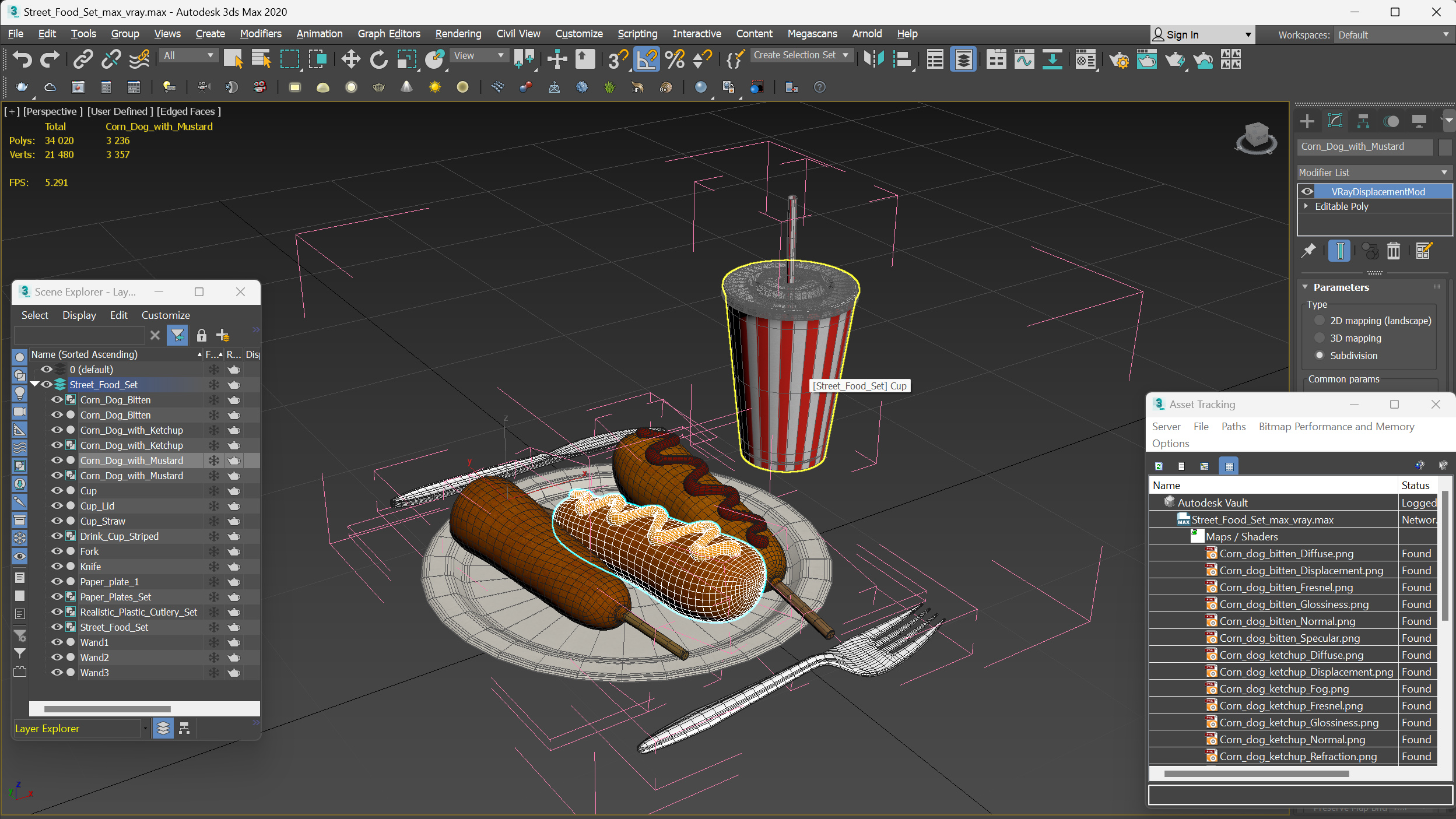The width and height of the screenshot is (1456, 819).
Task: Open Bitmap Performance and Memory menu
Action: (x=1336, y=427)
